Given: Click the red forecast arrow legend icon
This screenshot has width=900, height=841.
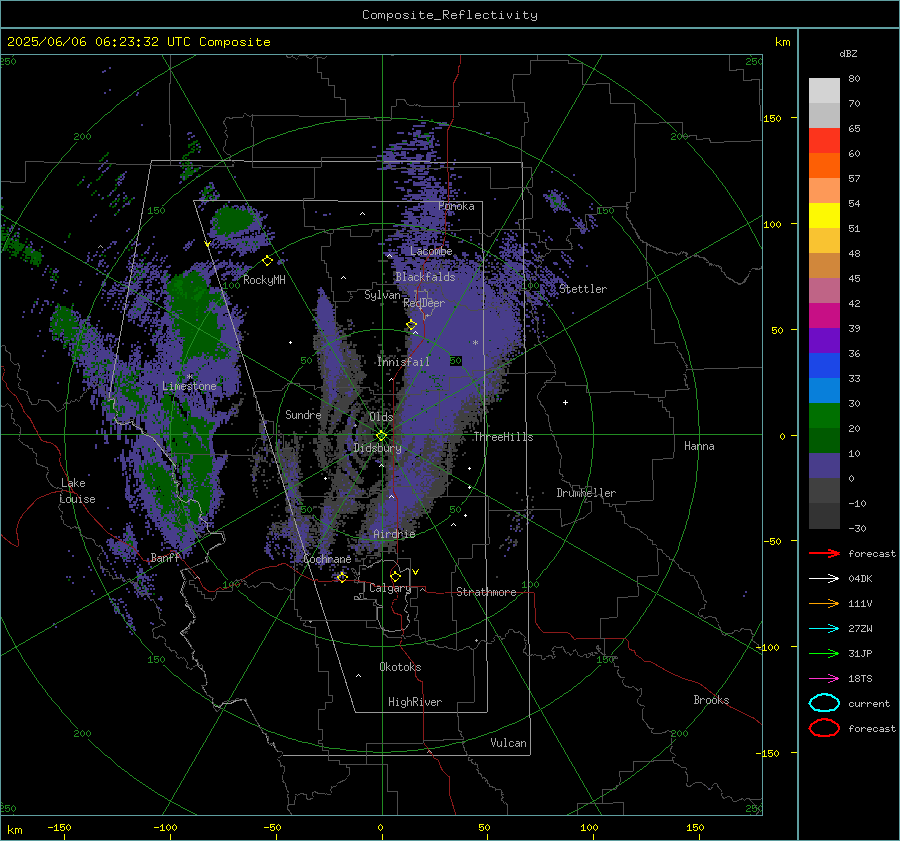Looking at the screenshot, I should 824,553.
